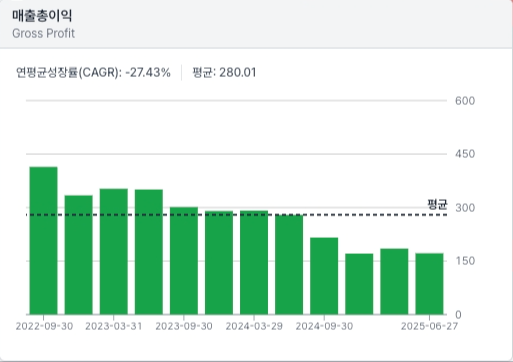Select the 2024-09-30 bar
This screenshot has width=513, height=362.
click(324, 276)
